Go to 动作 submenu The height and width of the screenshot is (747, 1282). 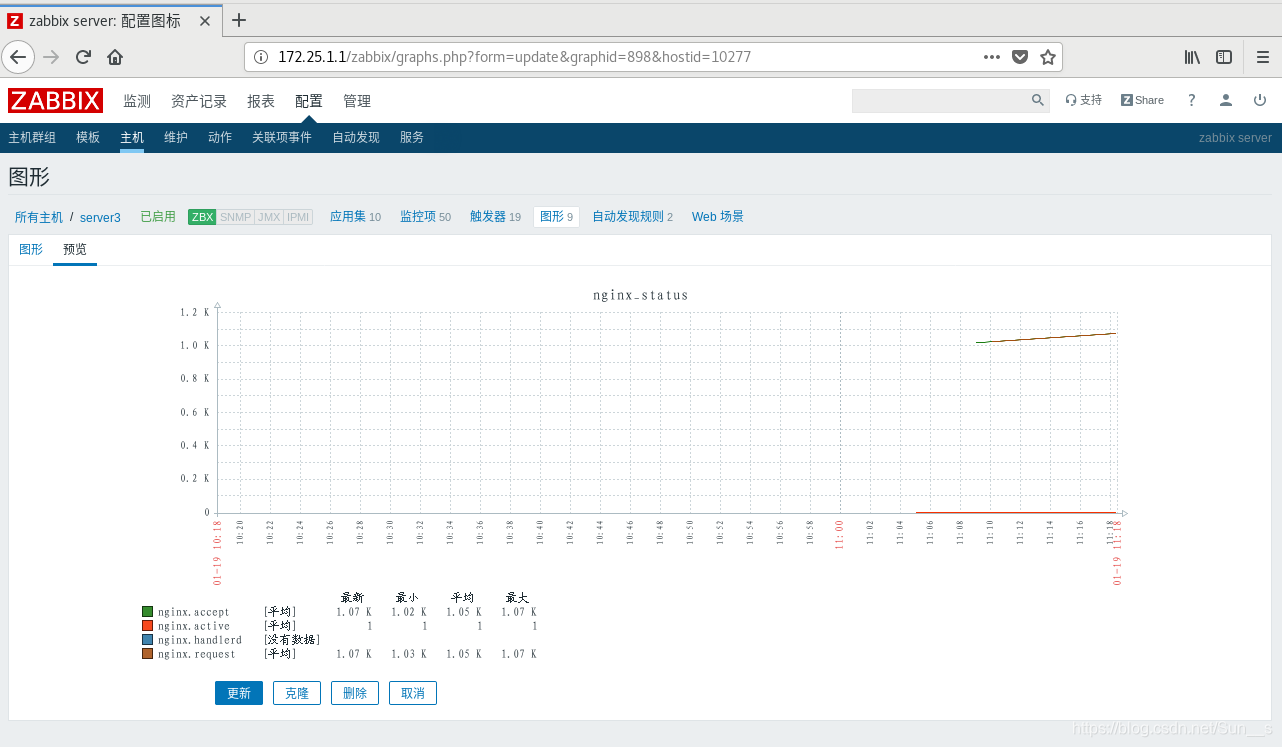tap(220, 137)
